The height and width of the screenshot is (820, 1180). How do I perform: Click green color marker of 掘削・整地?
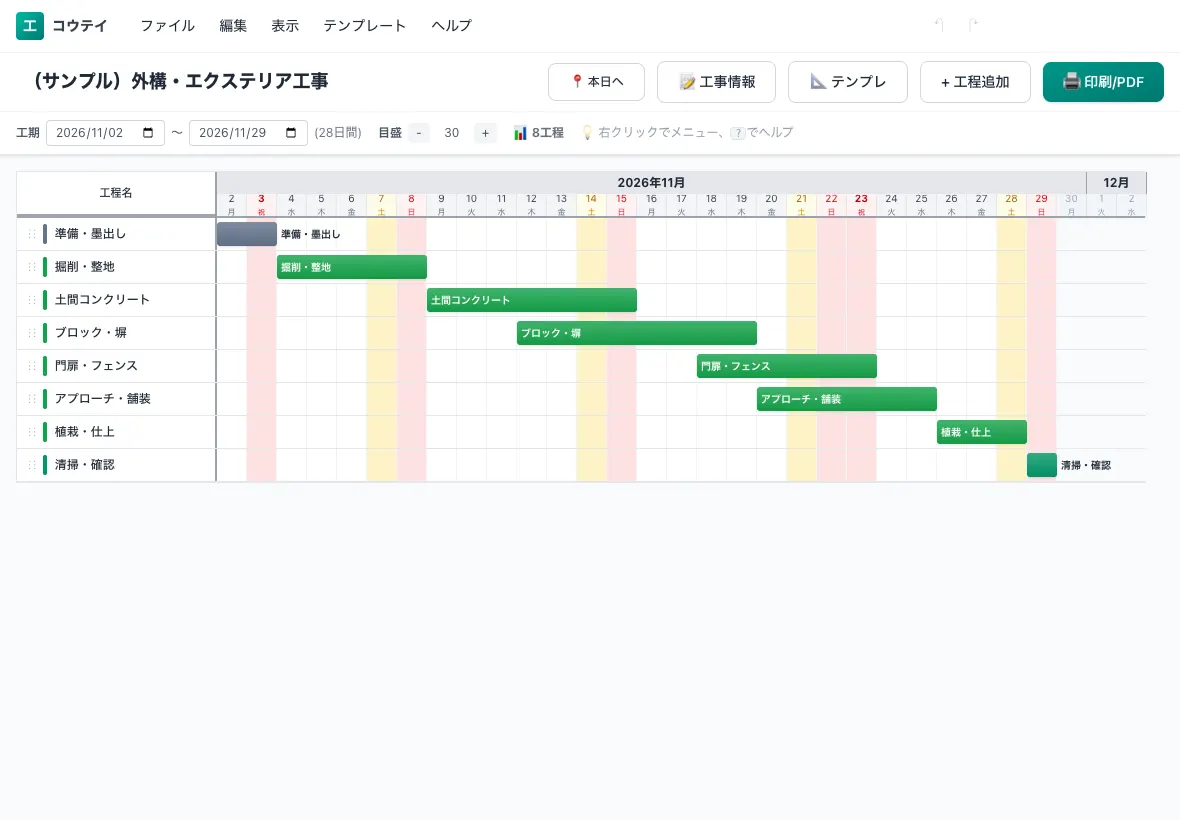[45, 267]
